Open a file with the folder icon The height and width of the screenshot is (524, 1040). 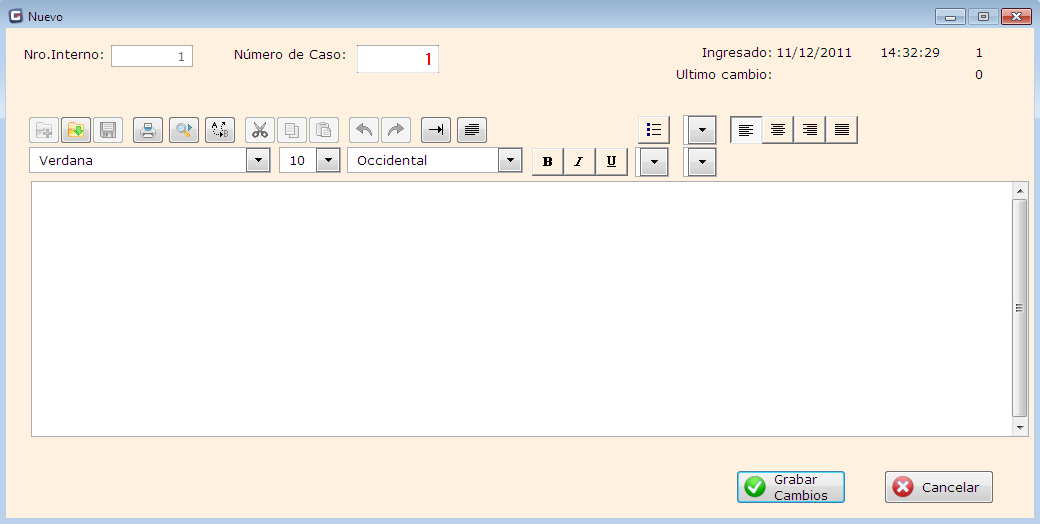click(x=76, y=130)
